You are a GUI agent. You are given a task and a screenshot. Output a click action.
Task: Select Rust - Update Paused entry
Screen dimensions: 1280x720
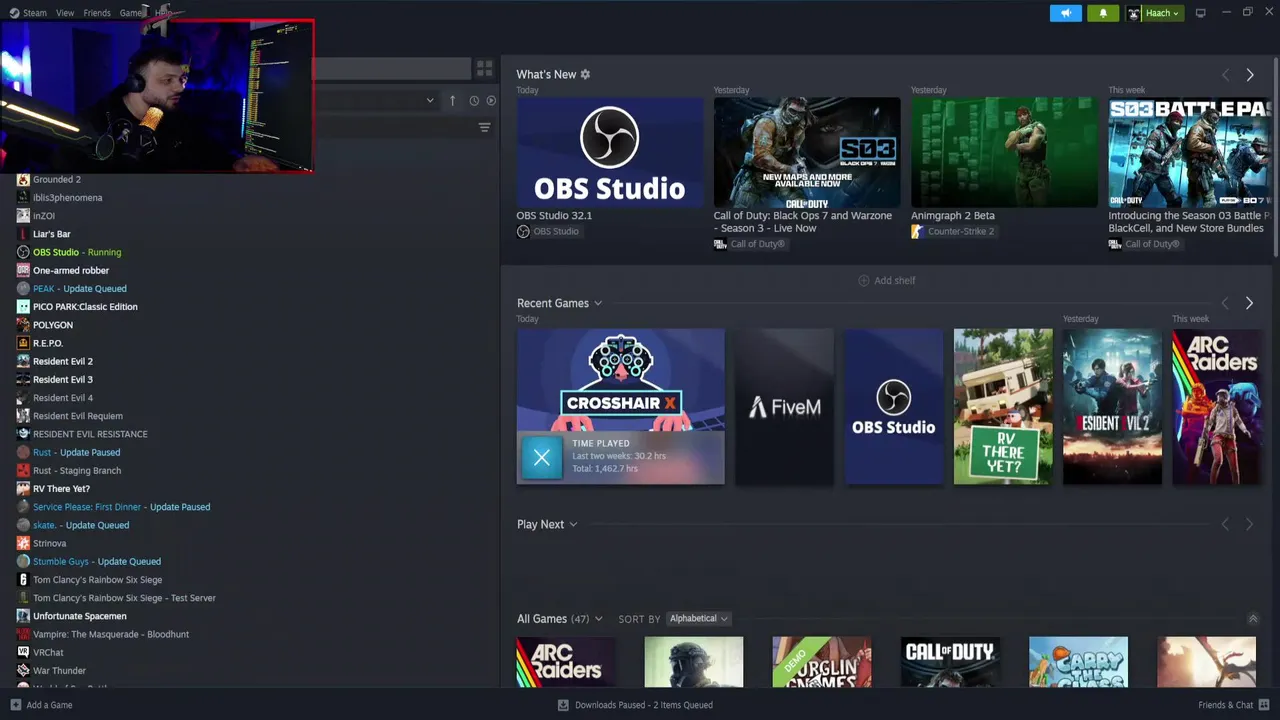[x=76, y=452]
